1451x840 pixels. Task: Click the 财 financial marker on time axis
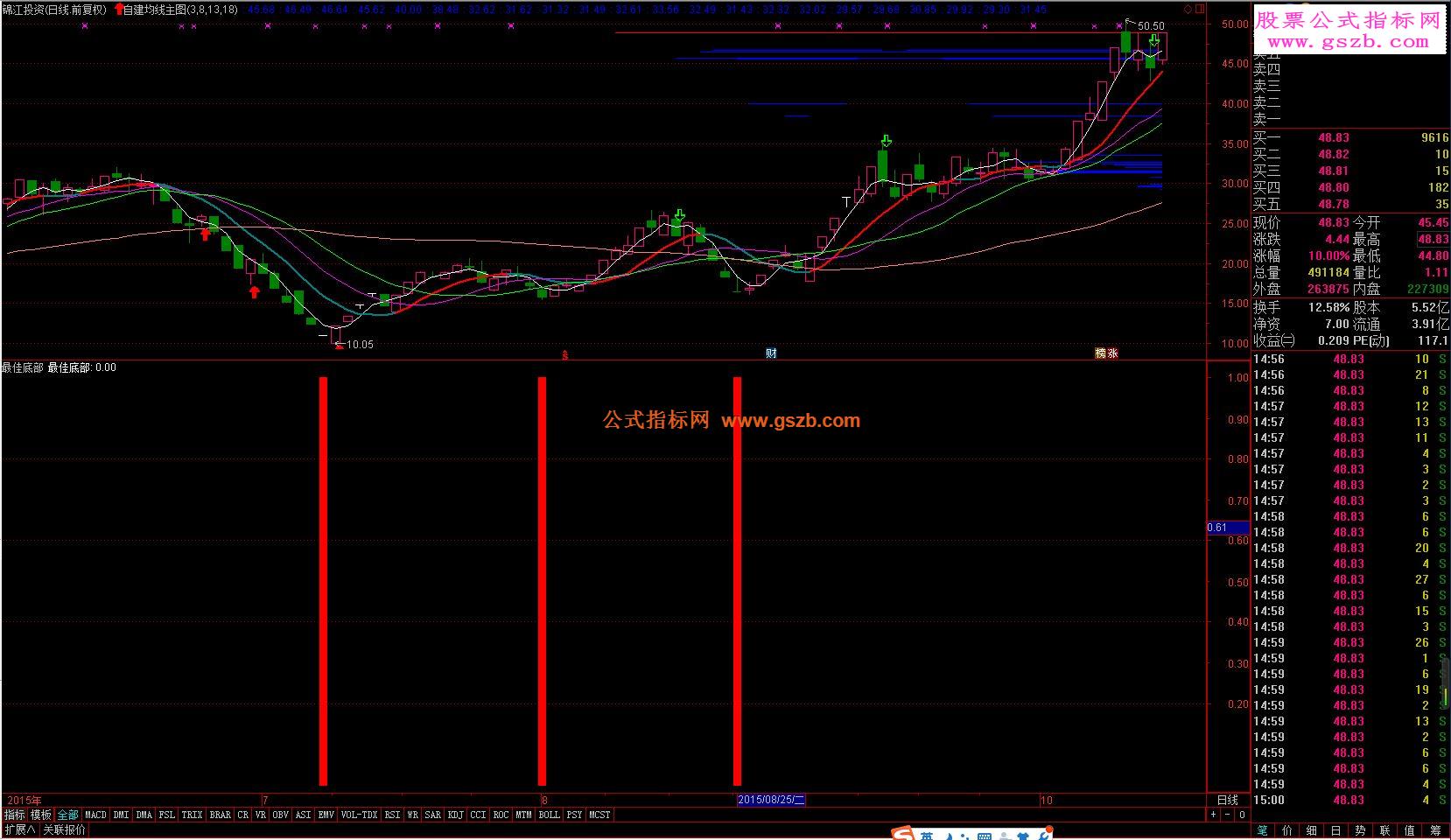click(771, 353)
